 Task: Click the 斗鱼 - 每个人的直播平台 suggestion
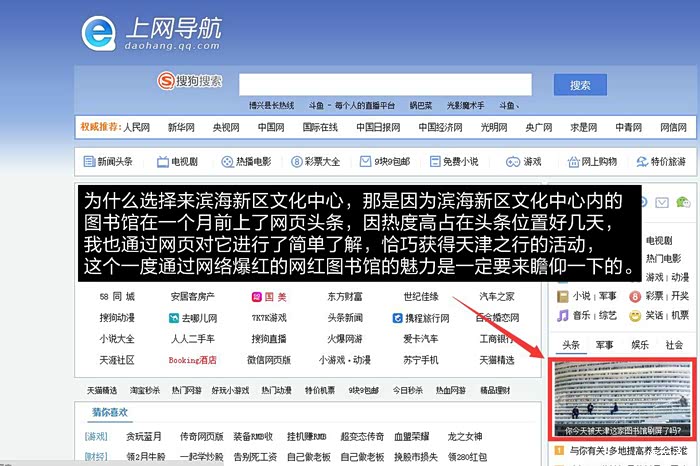pyautogui.click(x=352, y=105)
